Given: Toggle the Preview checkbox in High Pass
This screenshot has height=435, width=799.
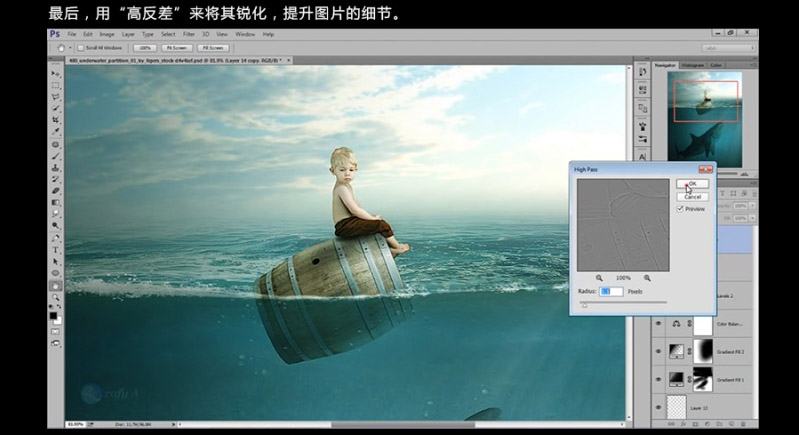Looking at the screenshot, I should coord(680,209).
